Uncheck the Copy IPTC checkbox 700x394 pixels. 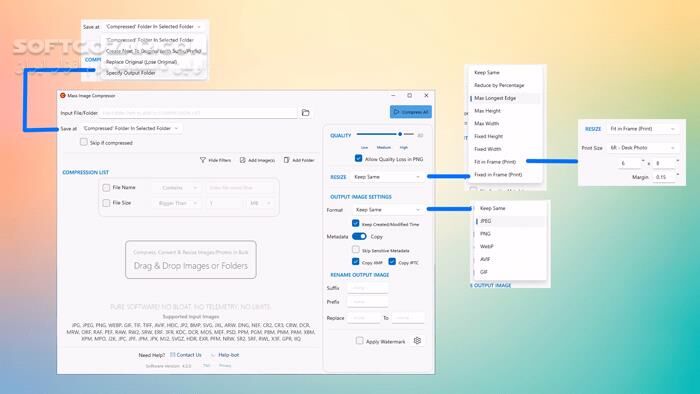pos(392,261)
